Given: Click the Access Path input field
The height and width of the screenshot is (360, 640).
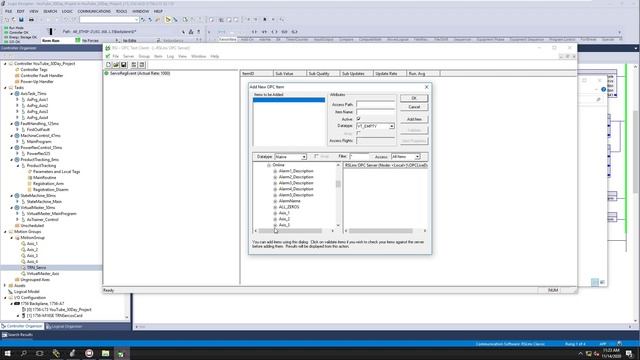Looking at the screenshot, I should point(376,104).
